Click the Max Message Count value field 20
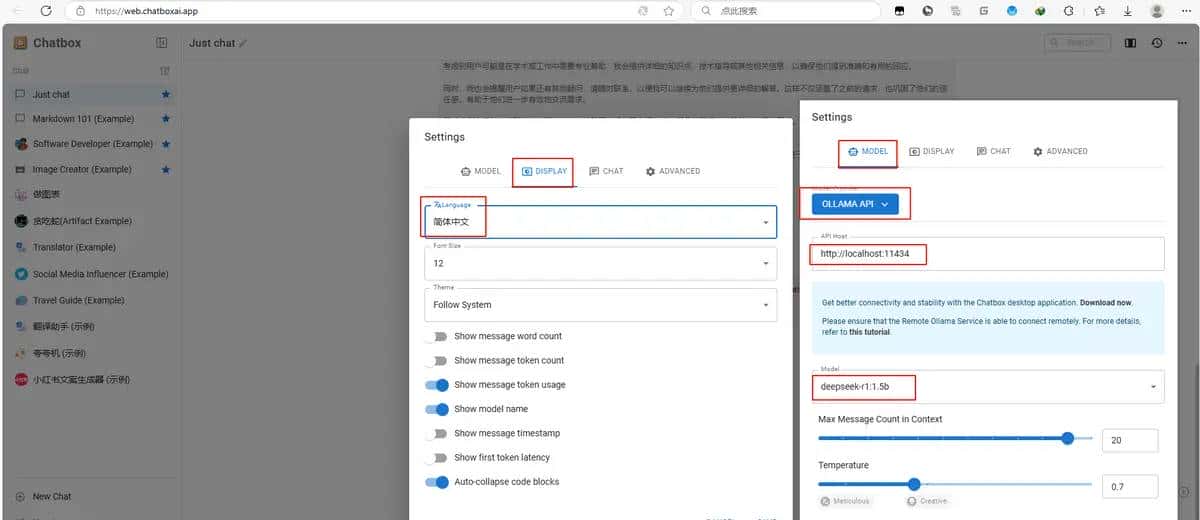 (x=1130, y=440)
